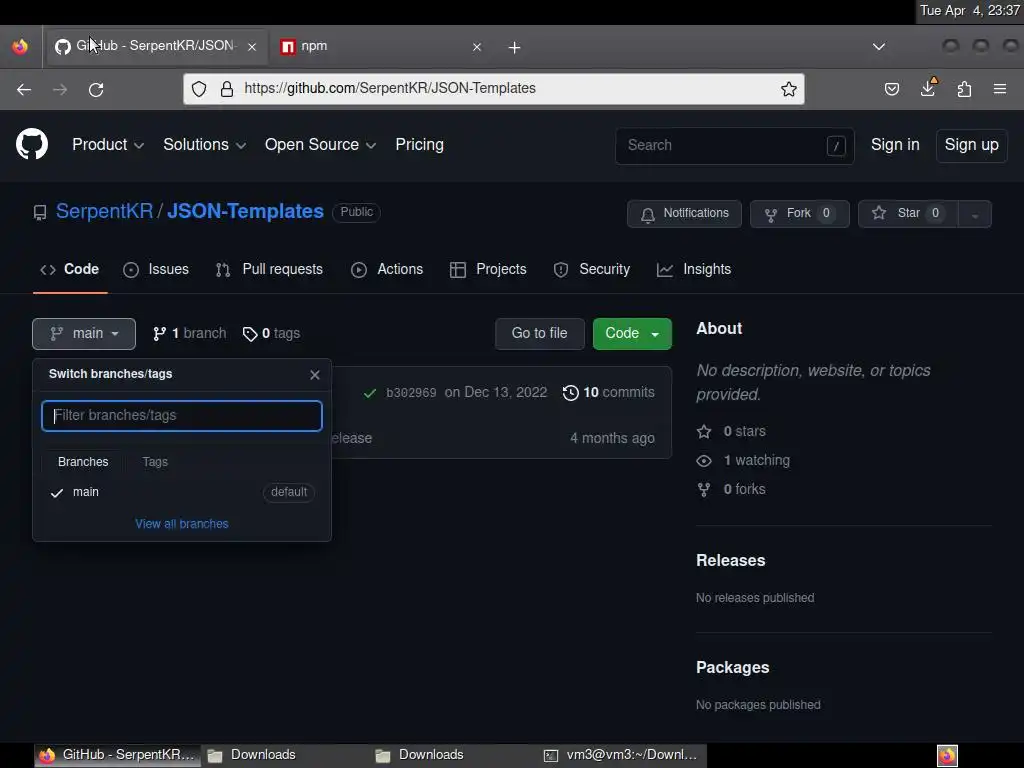Click the Notifications button
Image resolution: width=1024 pixels, height=768 pixels.
(684, 214)
